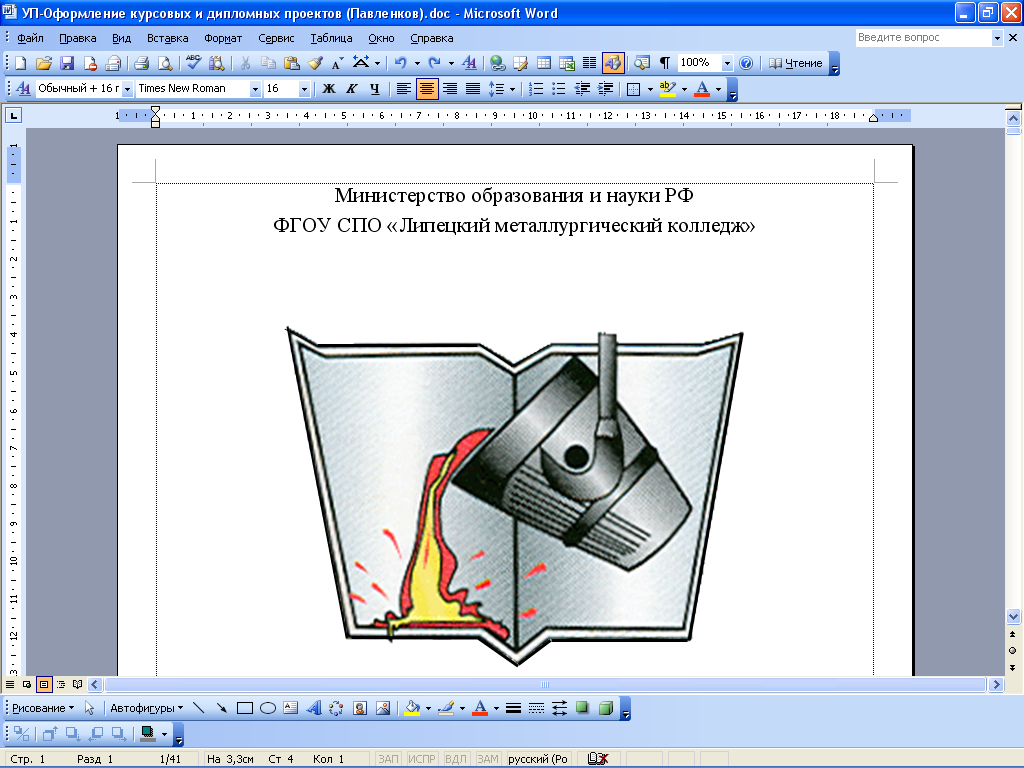The width and height of the screenshot is (1024, 768).
Task: Toggle center alignment
Action: click(x=427, y=88)
